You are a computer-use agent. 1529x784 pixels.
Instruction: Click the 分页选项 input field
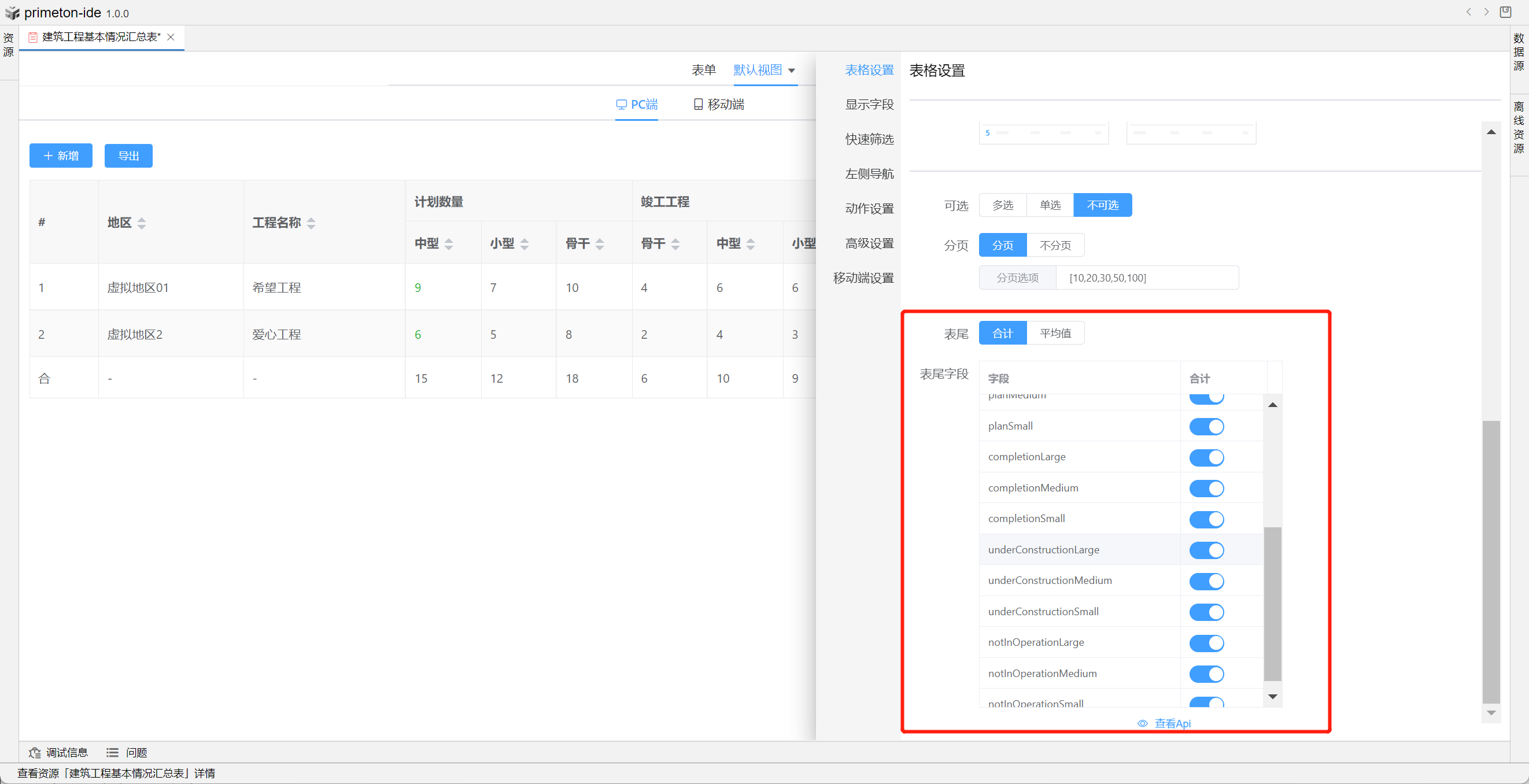(1146, 278)
